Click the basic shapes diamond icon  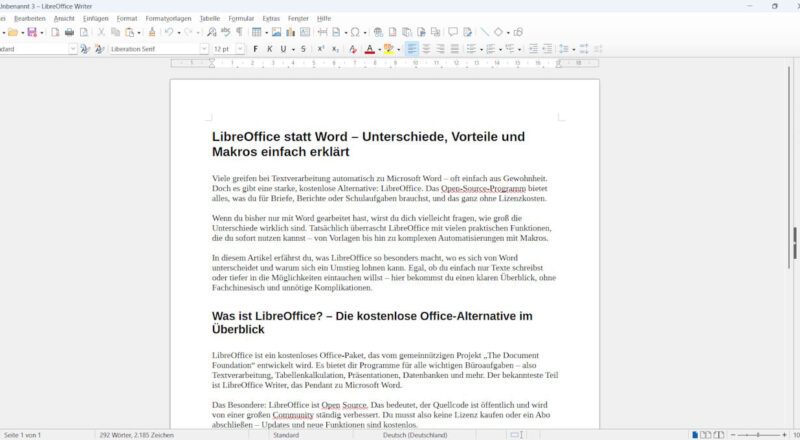pos(498,32)
